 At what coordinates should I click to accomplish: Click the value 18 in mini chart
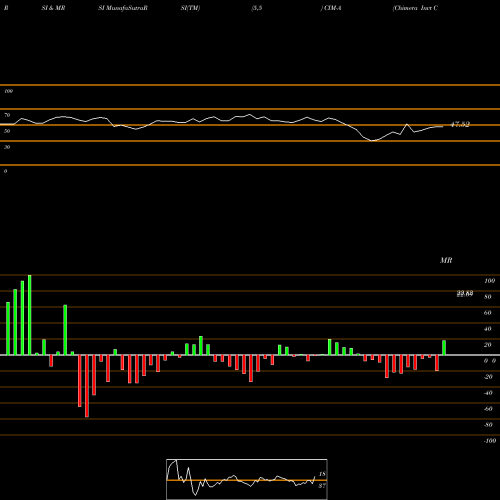click(322, 474)
